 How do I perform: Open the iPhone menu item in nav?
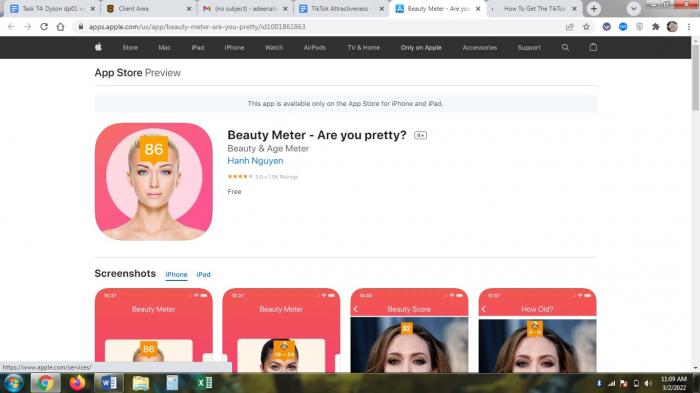tap(234, 47)
